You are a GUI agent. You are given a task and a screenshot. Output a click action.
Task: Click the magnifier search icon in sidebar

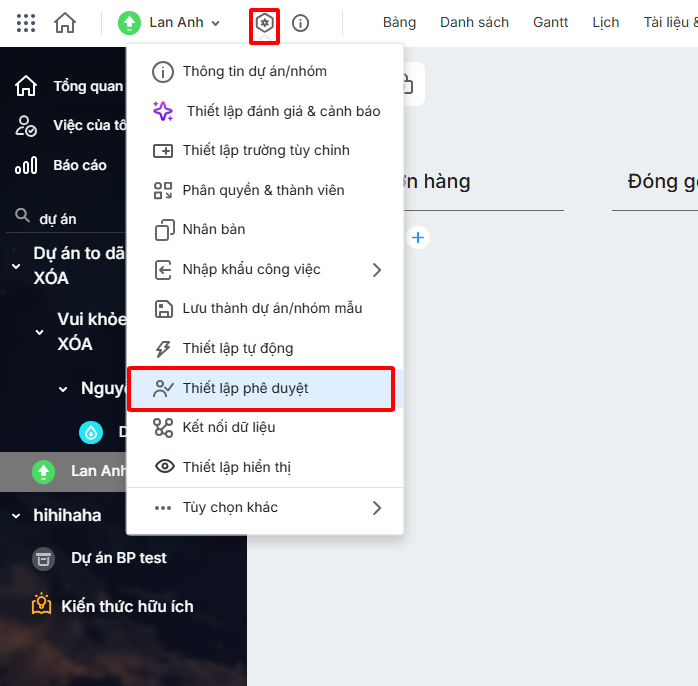(22, 215)
